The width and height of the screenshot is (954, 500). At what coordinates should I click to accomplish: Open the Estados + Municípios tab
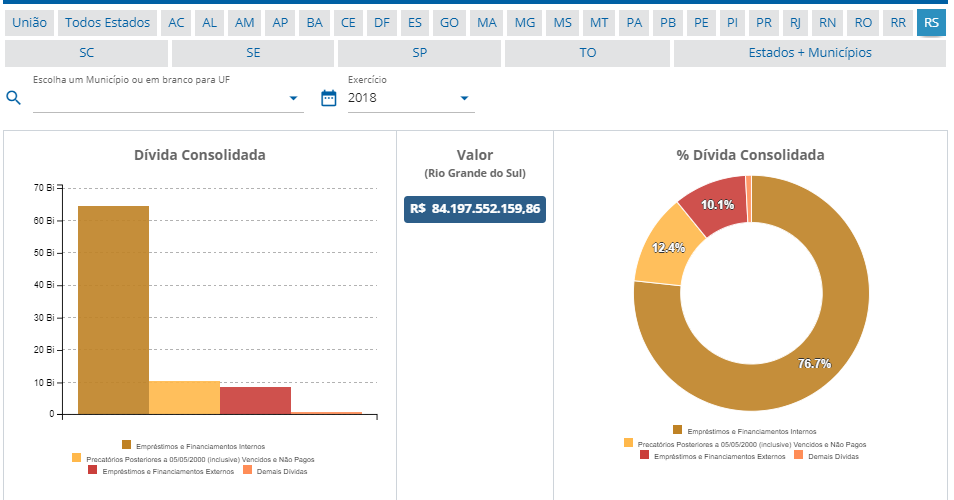pos(810,53)
